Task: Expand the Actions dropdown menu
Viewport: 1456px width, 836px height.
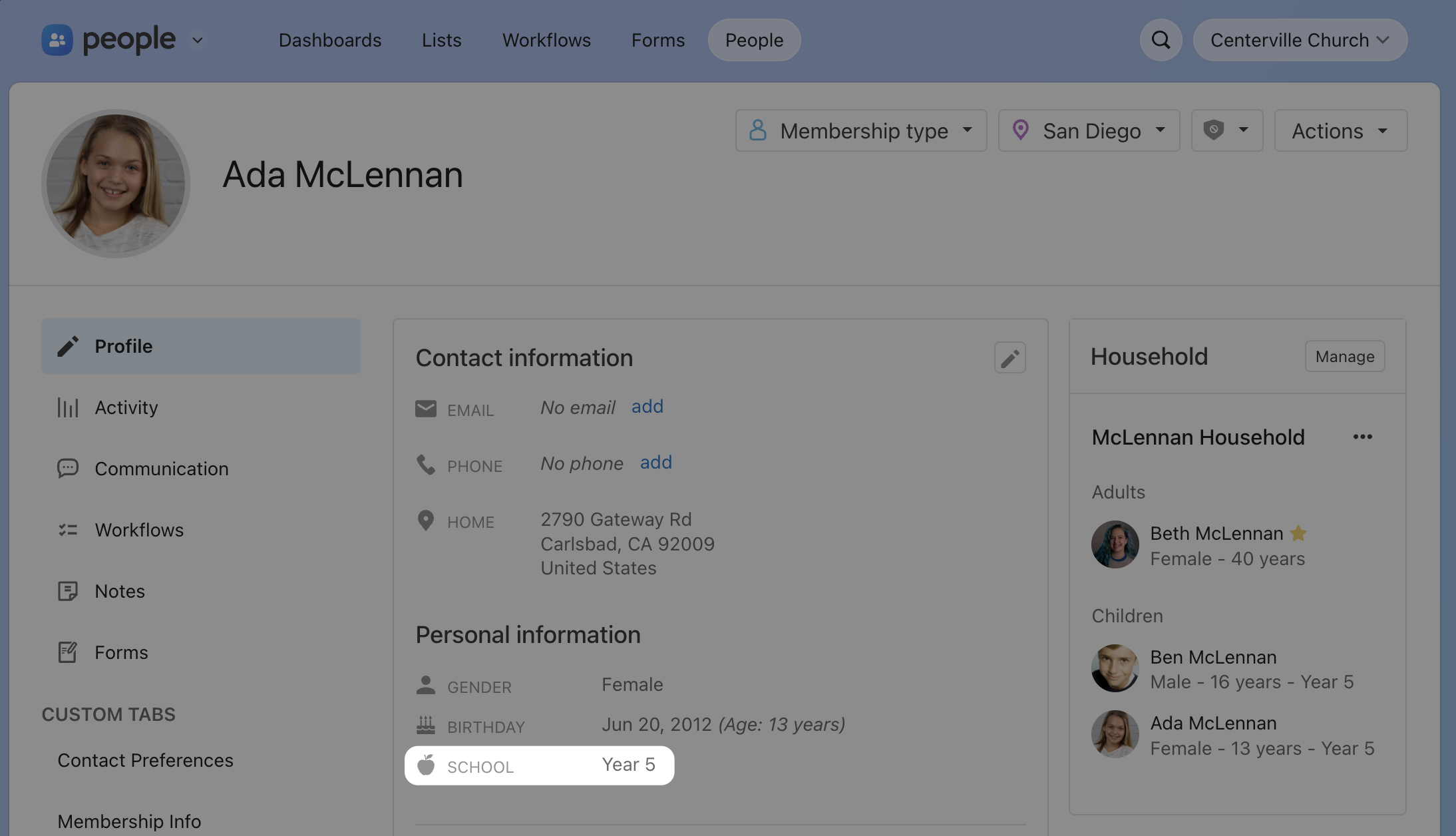Action: tap(1340, 130)
